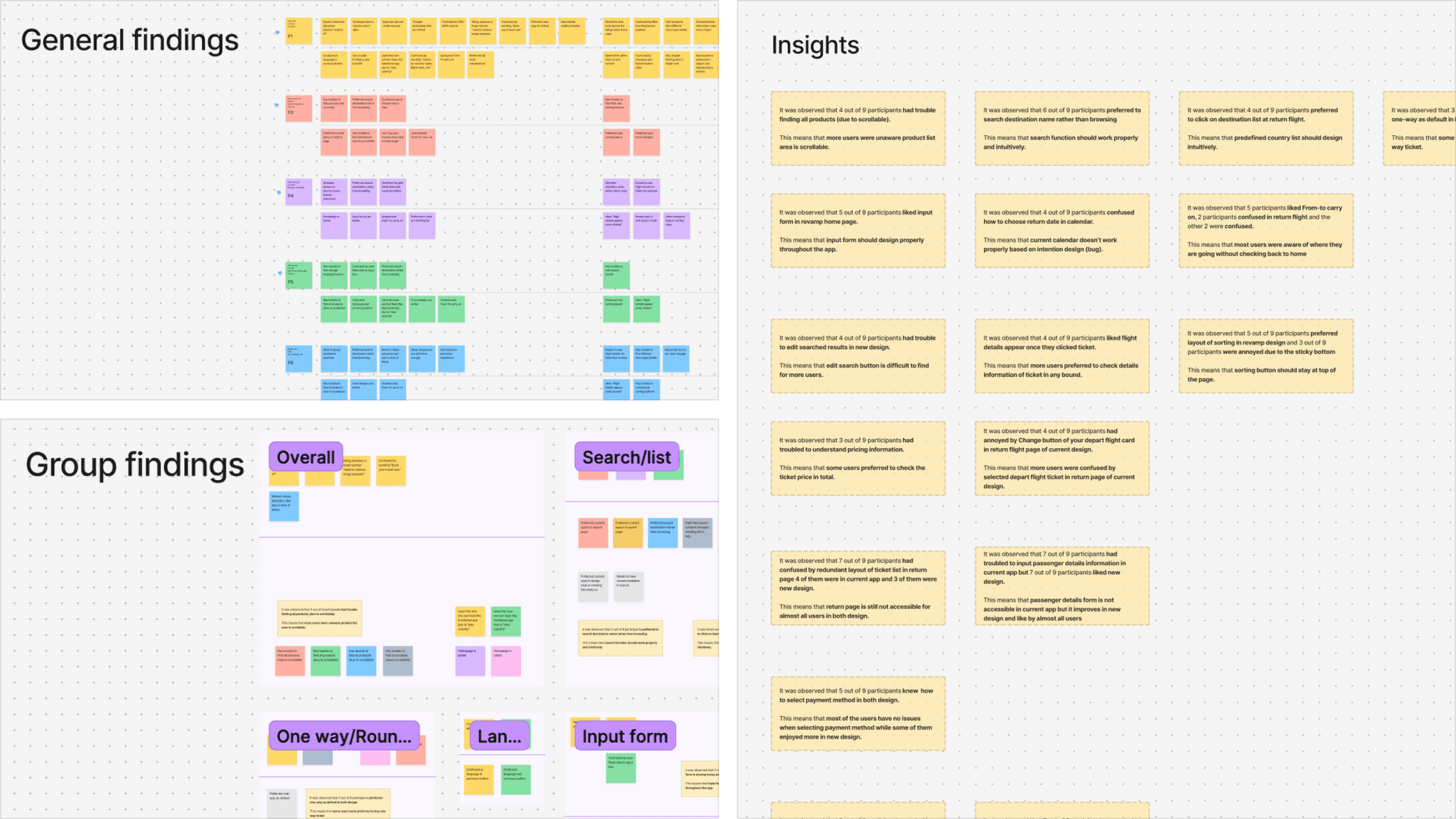Image resolution: width=1456 pixels, height=819 pixels.
Task: Select the insight about trouble finding all products
Action: 857,129
